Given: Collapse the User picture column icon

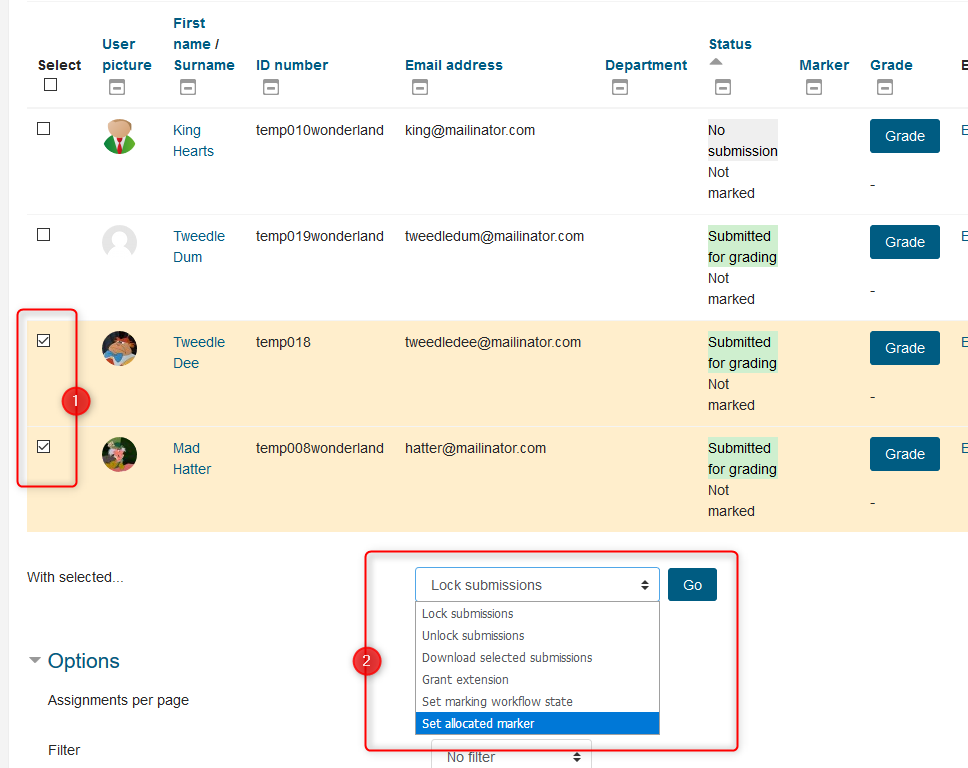Looking at the screenshot, I should 117,88.
